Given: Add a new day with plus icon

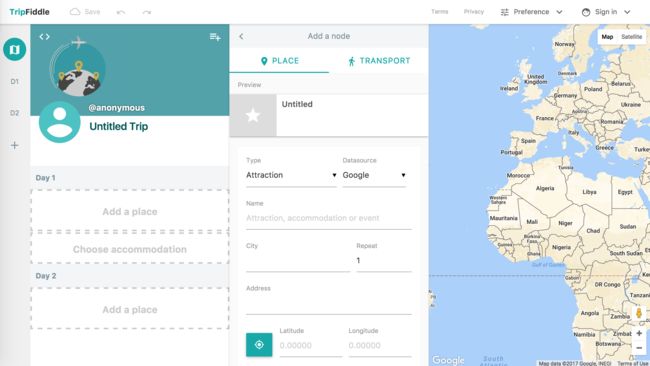Looking at the screenshot, I should tap(15, 145).
